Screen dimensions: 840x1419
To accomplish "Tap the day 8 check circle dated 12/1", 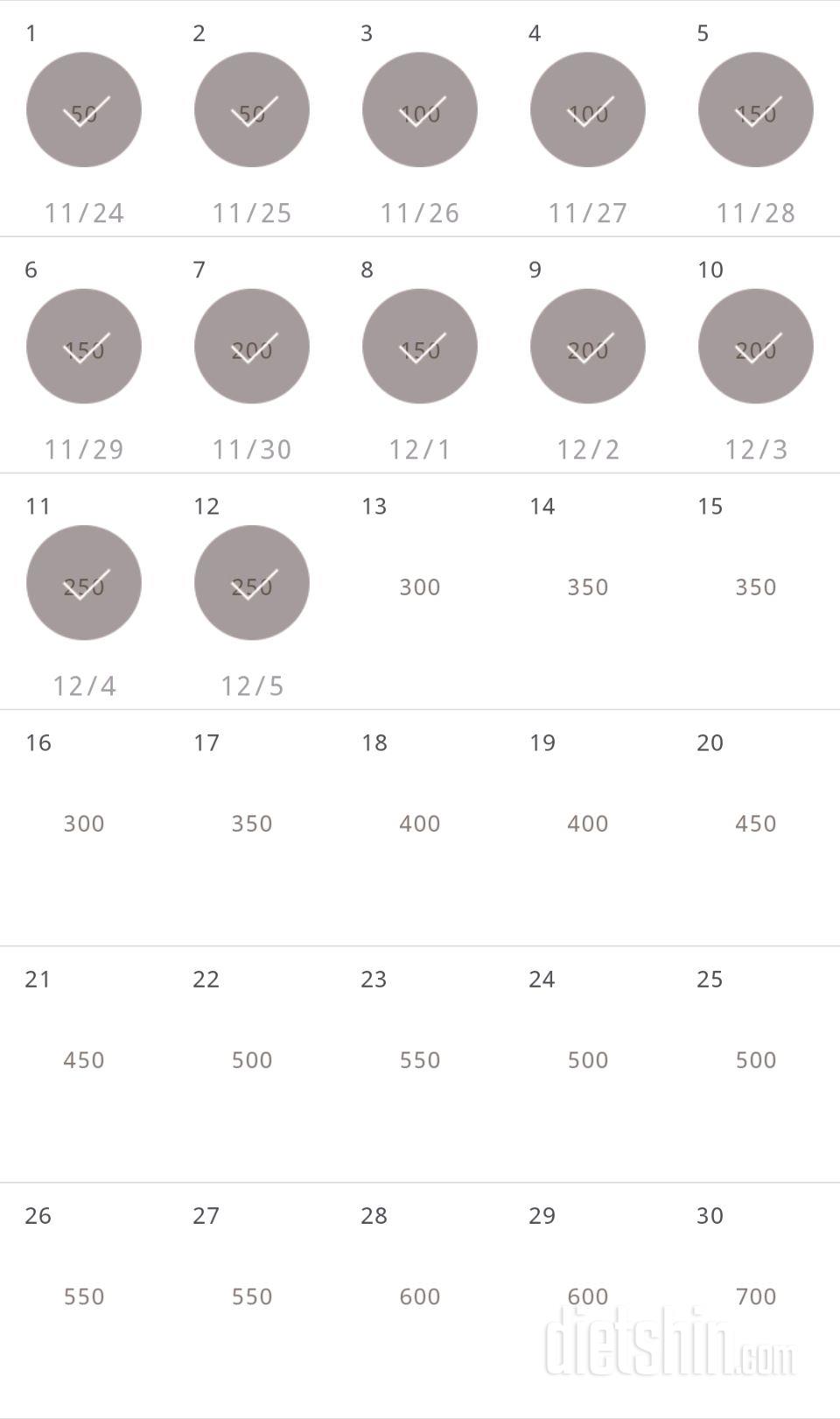I will (420, 347).
